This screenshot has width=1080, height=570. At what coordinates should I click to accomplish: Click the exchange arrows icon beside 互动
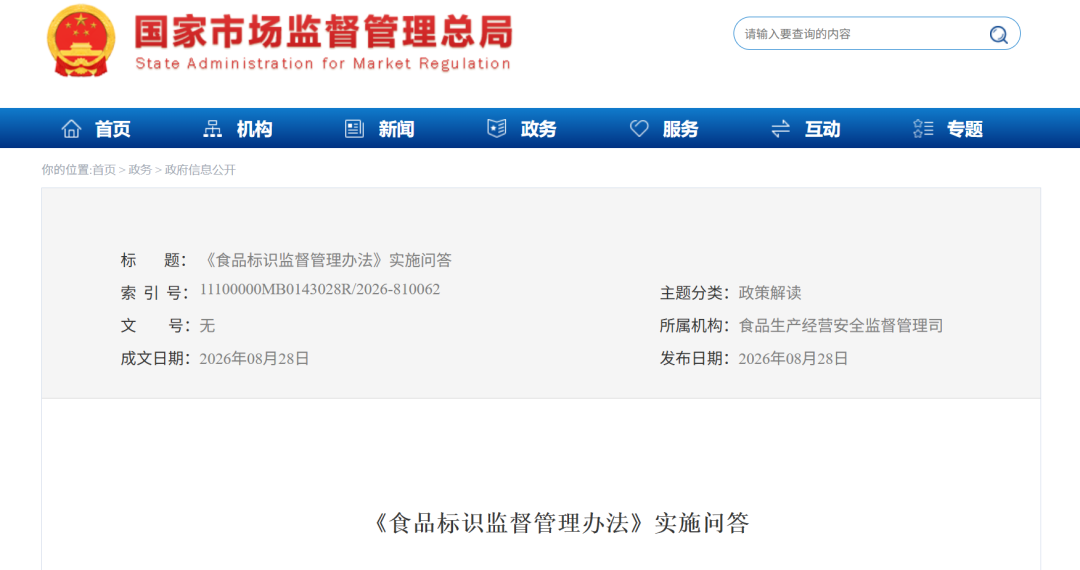tap(780, 129)
